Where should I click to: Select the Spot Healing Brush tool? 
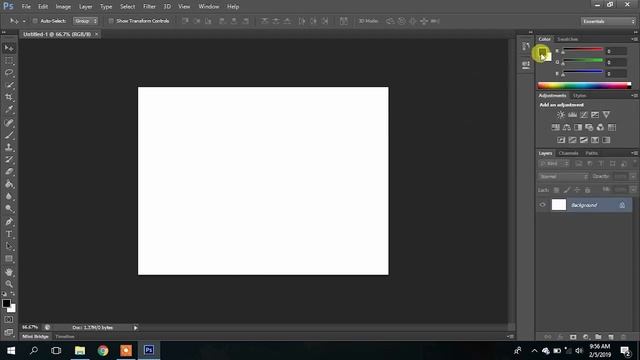(x=9, y=122)
